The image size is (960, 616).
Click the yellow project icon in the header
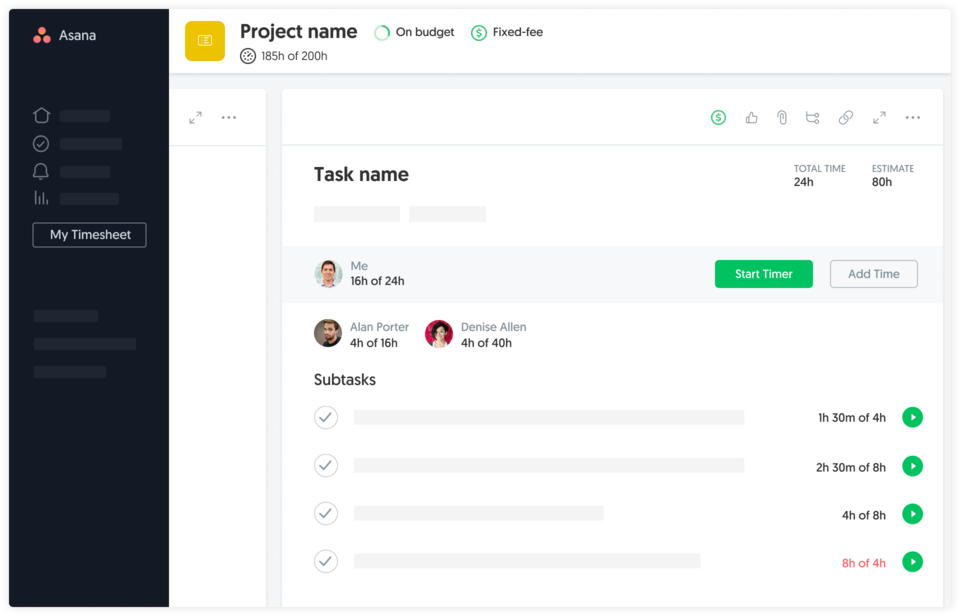[204, 41]
